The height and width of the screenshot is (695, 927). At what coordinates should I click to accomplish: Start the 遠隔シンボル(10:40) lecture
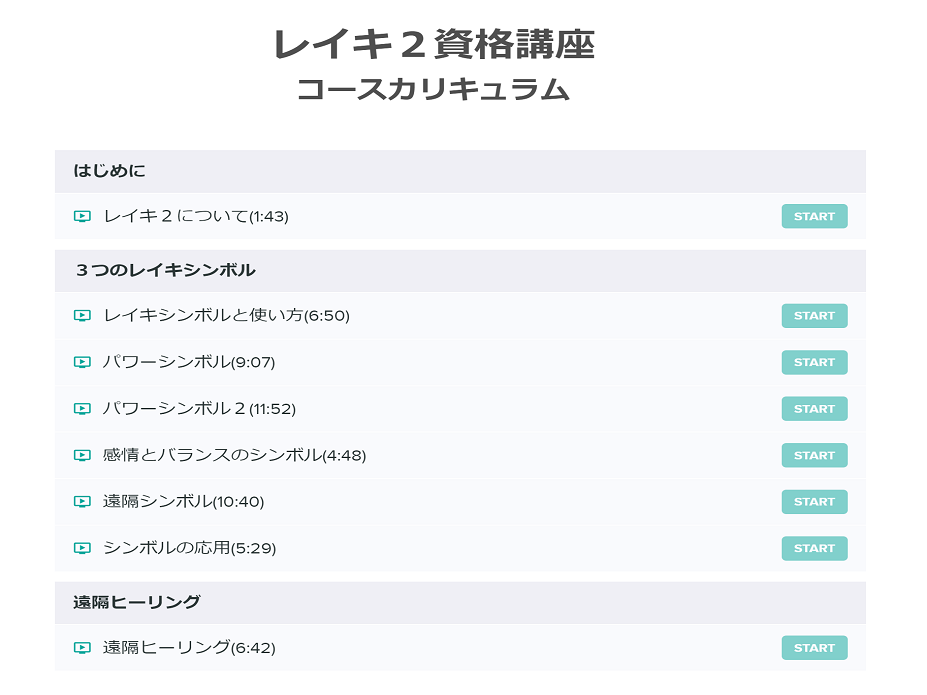(x=814, y=502)
